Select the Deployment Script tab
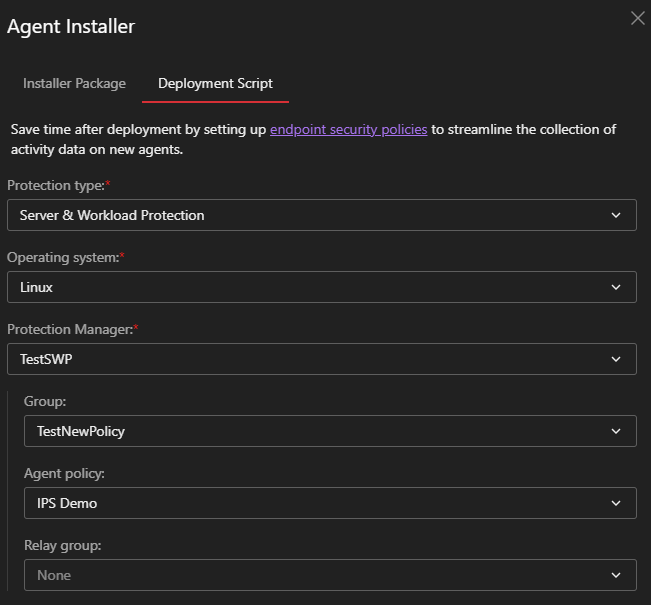This screenshot has width=651, height=605. pyautogui.click(x=215, y=84)
